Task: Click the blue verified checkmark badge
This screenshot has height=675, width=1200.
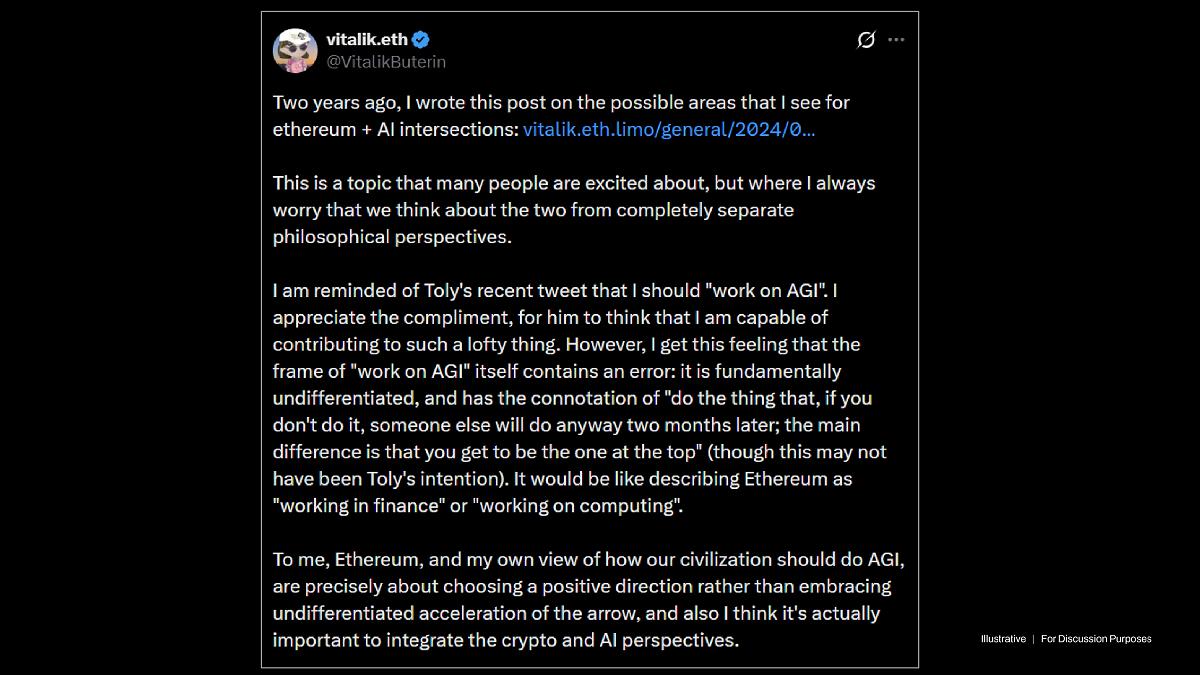Action: click(422, 40)
